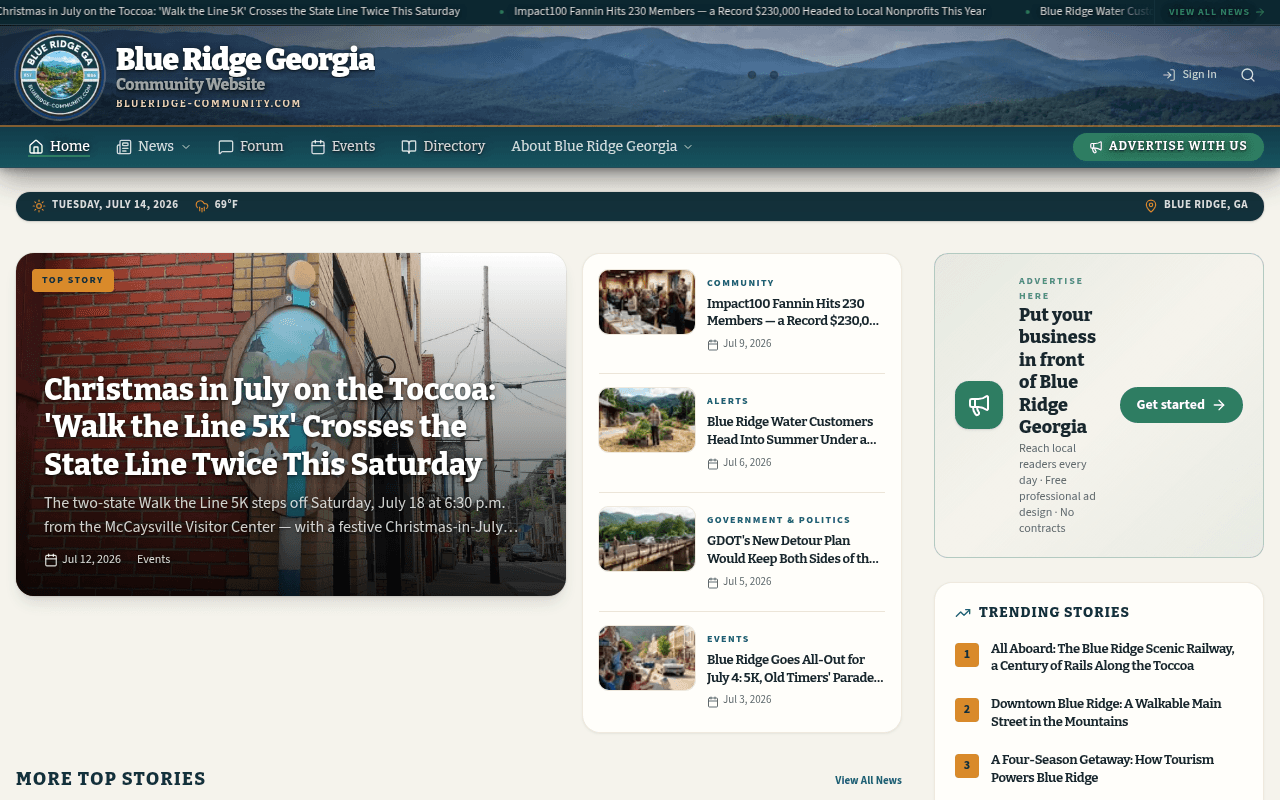
Task: Click trending rank badge number 2
Action: (x=967, y=711)
